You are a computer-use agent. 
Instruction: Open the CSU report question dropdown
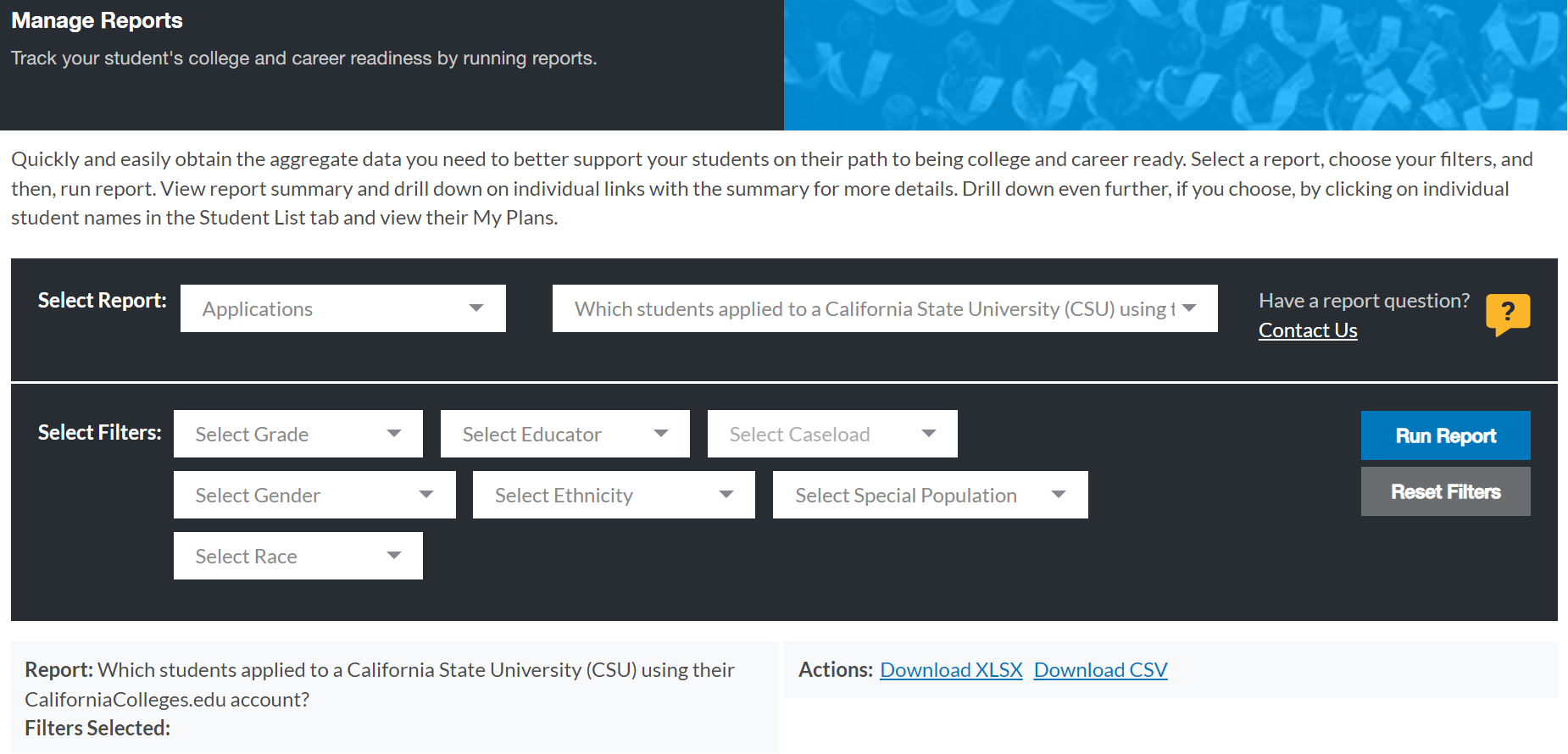[885, 308]
